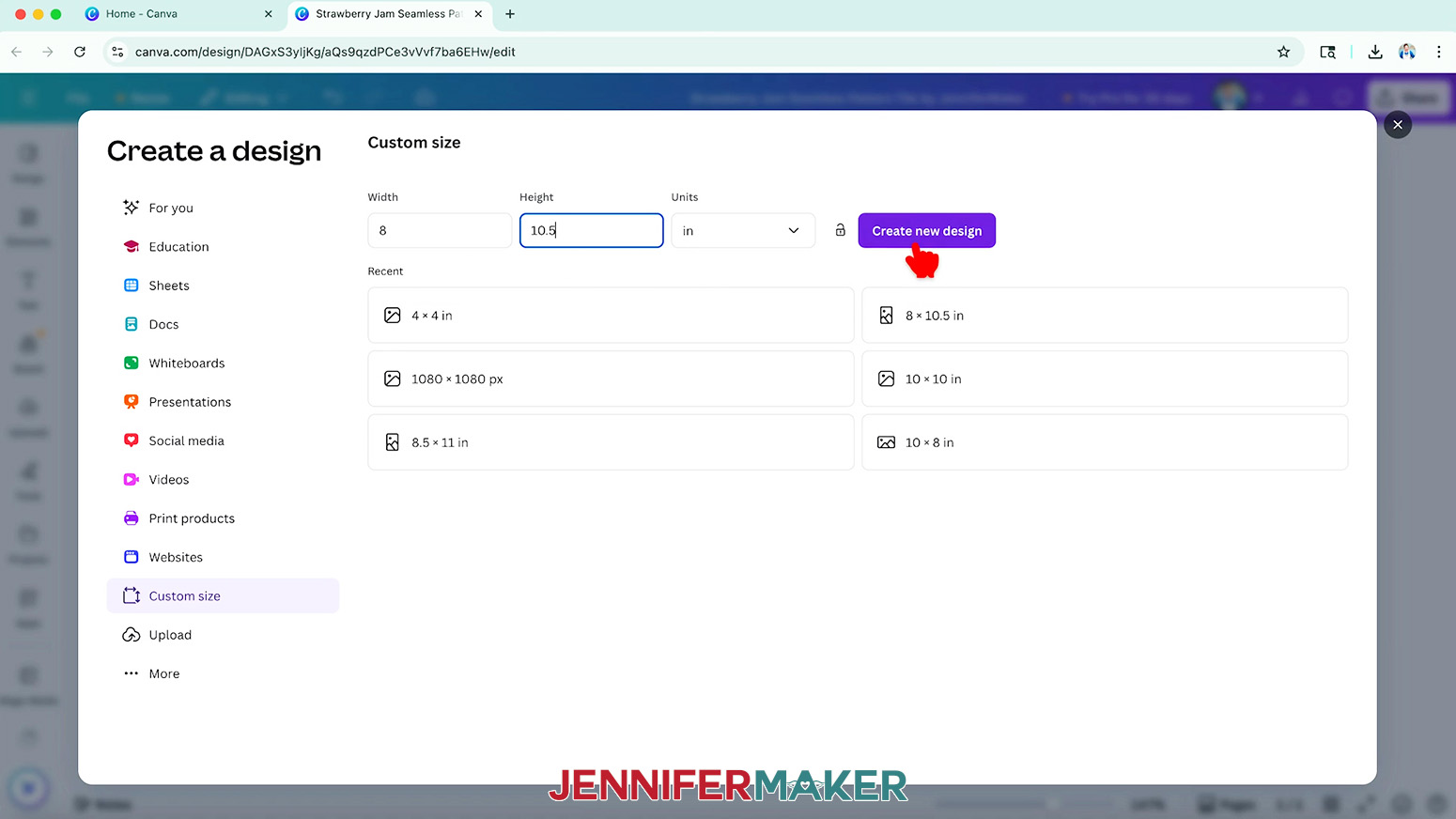Click the browser address bar URL
The height and width of the screenshot is (819, 1456).
325,52
